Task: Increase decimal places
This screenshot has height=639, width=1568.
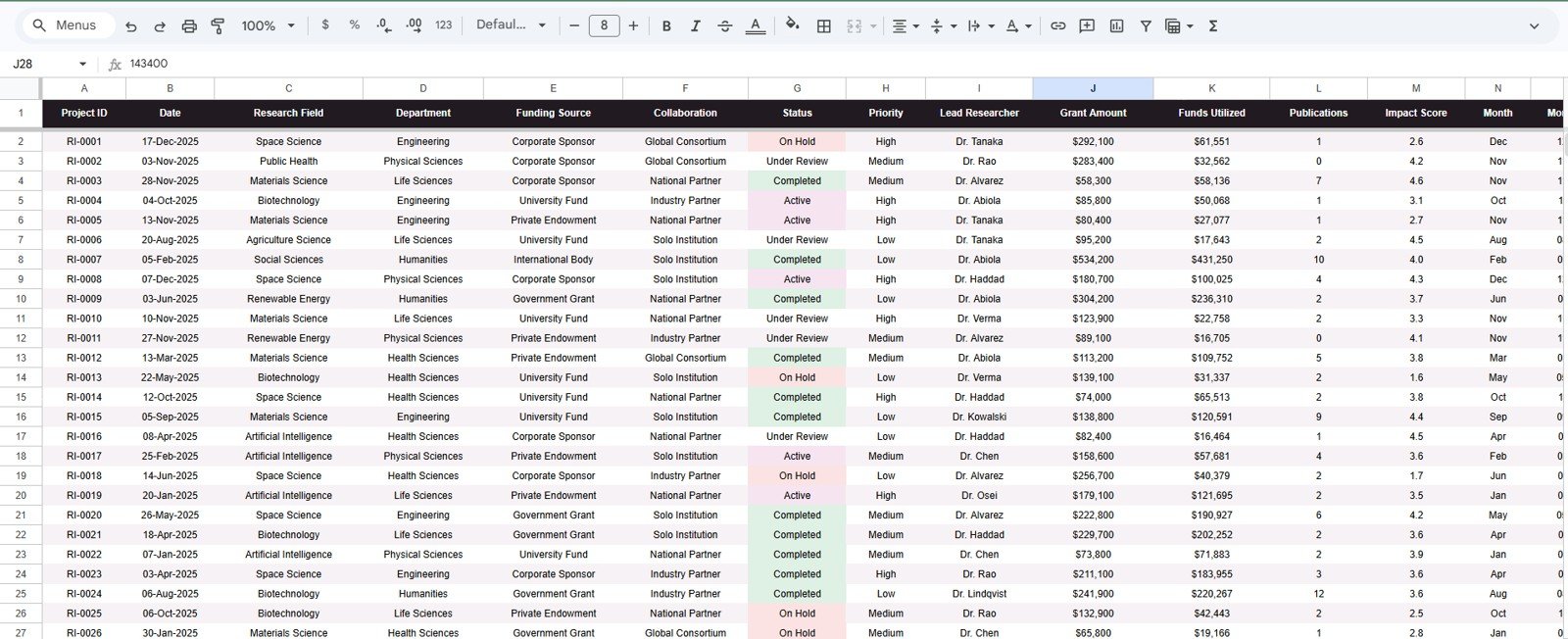Action: (x=414, y=25)
